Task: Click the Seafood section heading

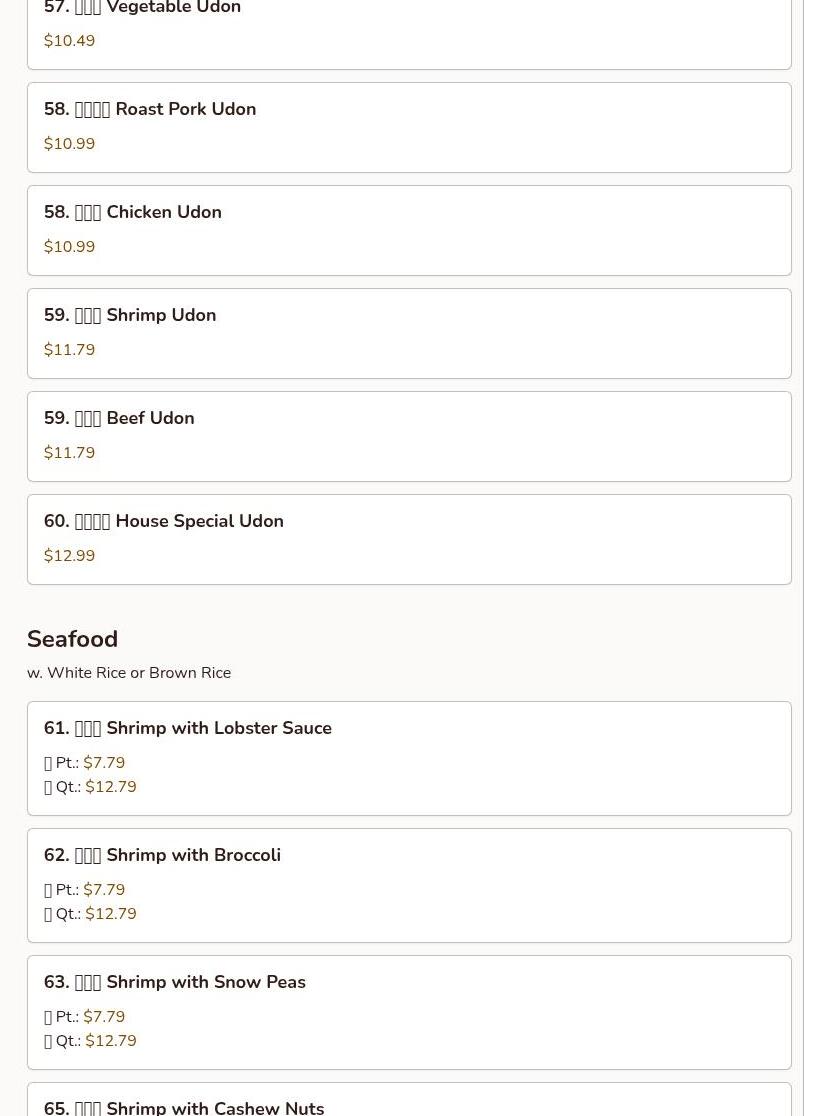Action: click(x=73, y=638)
